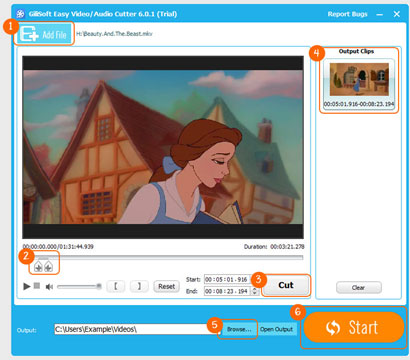The height and width of the screenshot is (360, 410).
Task: Click the playback position time text
Action: pos(58,247)
